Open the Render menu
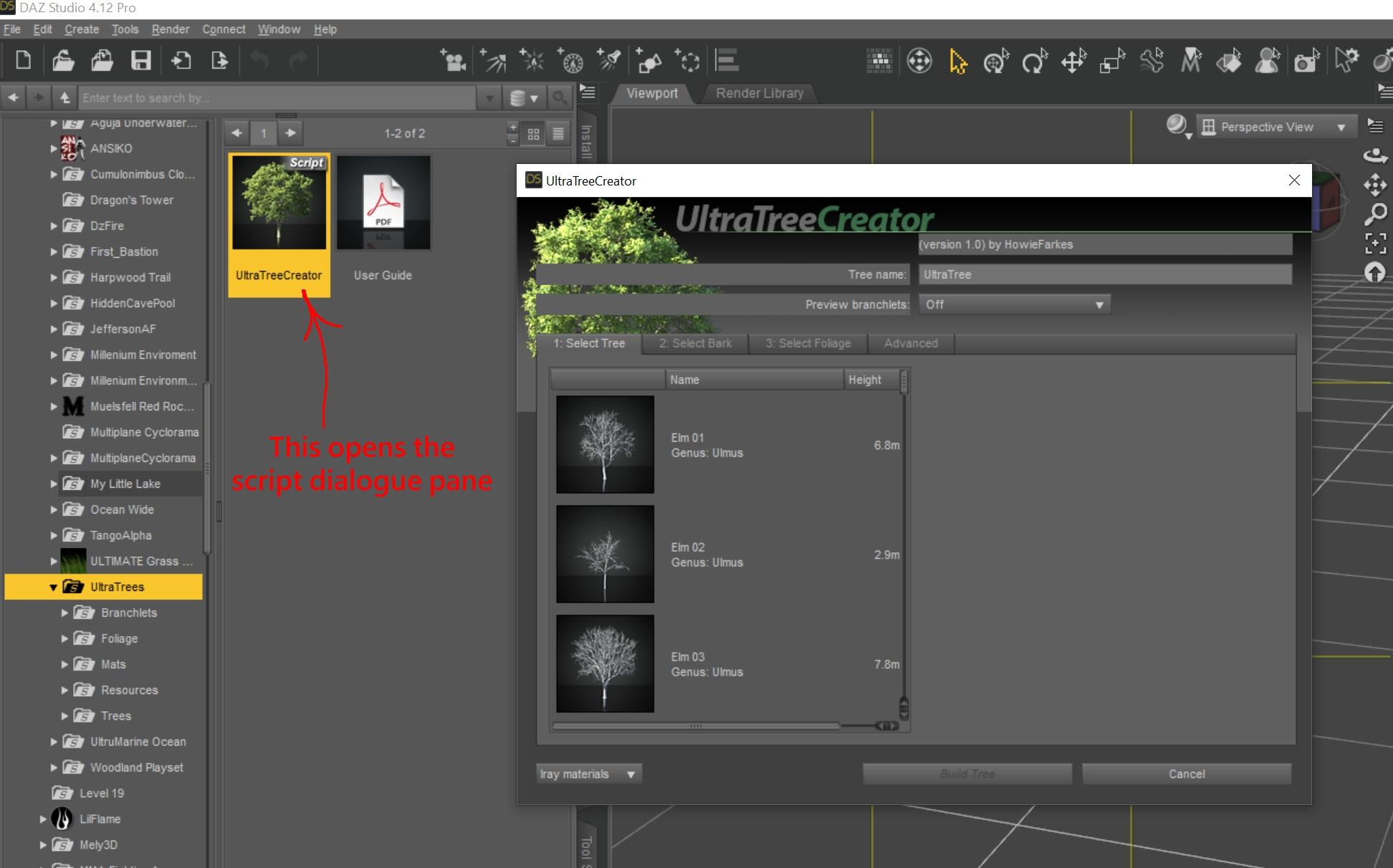 pos(170,29)
